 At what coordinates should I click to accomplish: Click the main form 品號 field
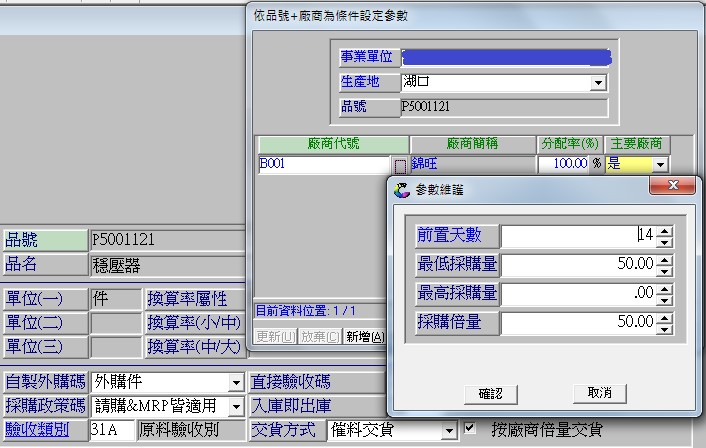tap(169, 240)
